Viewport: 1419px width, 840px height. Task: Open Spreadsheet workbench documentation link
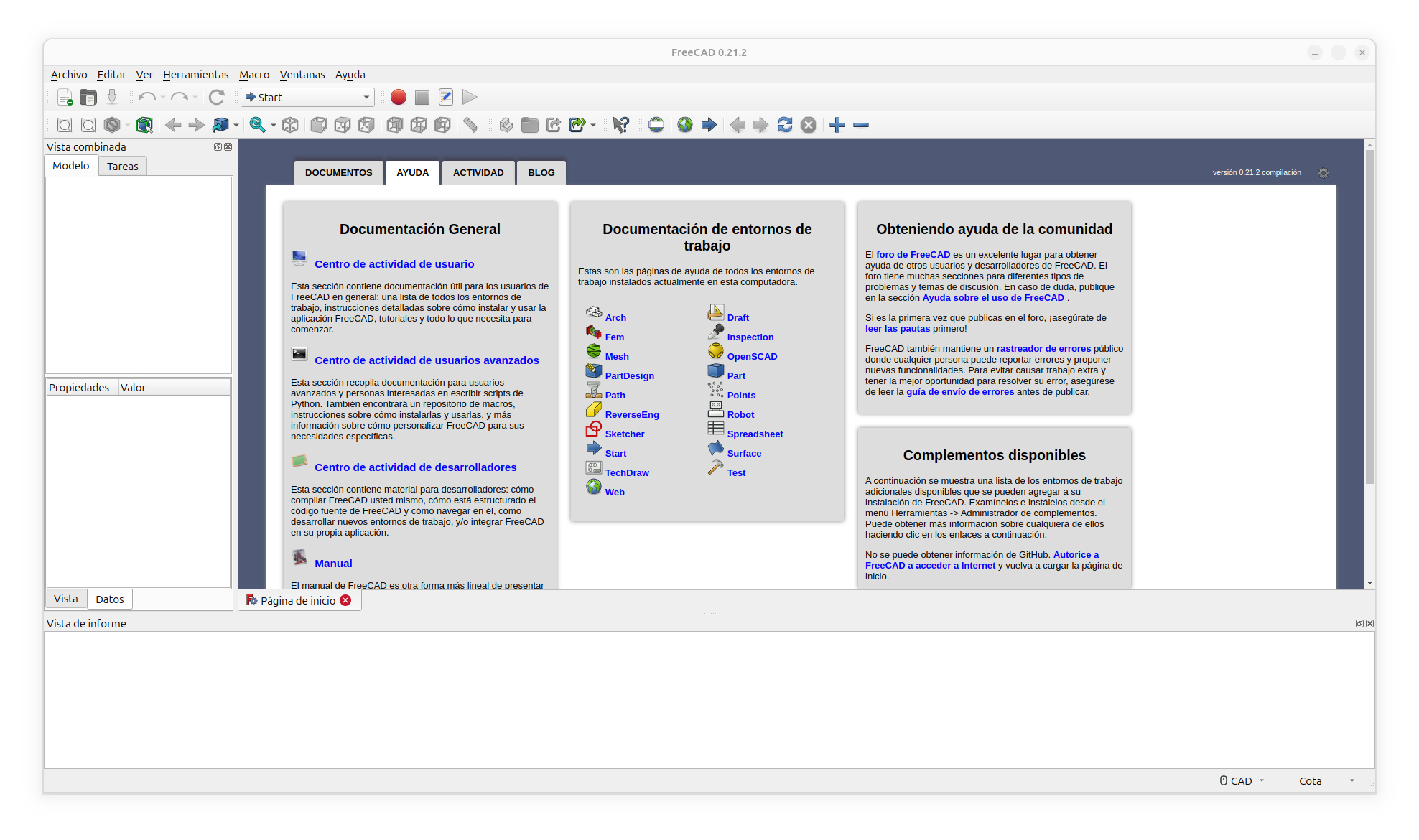(755, 434)
